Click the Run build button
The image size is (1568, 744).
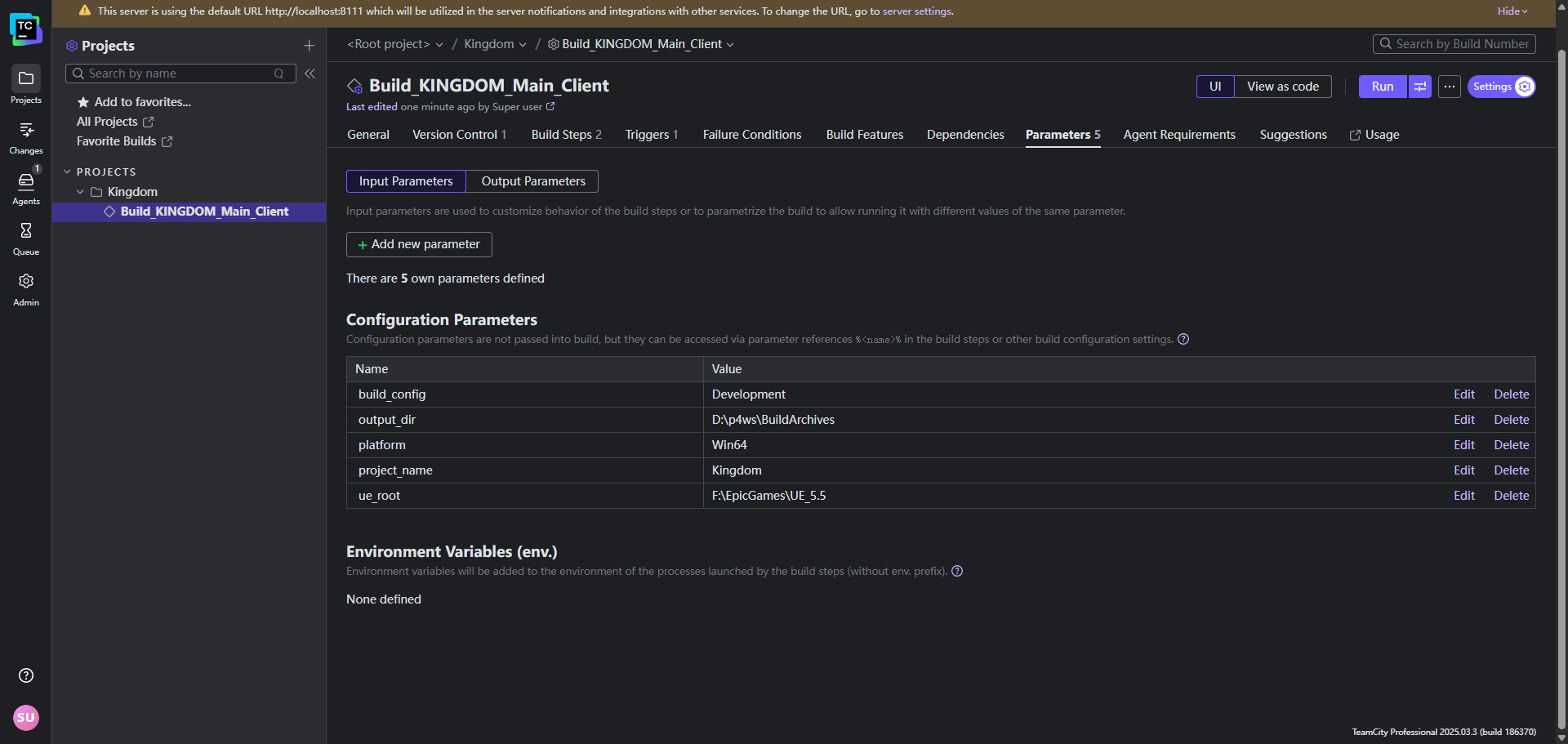pyautogui.click(x=1383, y=87)
